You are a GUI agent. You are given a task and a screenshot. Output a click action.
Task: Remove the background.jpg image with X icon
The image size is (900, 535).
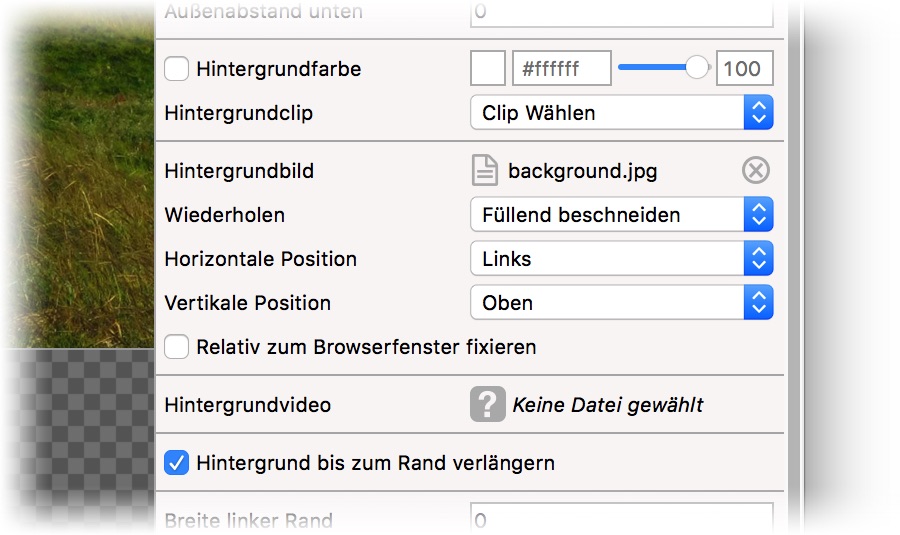point(756,171)
